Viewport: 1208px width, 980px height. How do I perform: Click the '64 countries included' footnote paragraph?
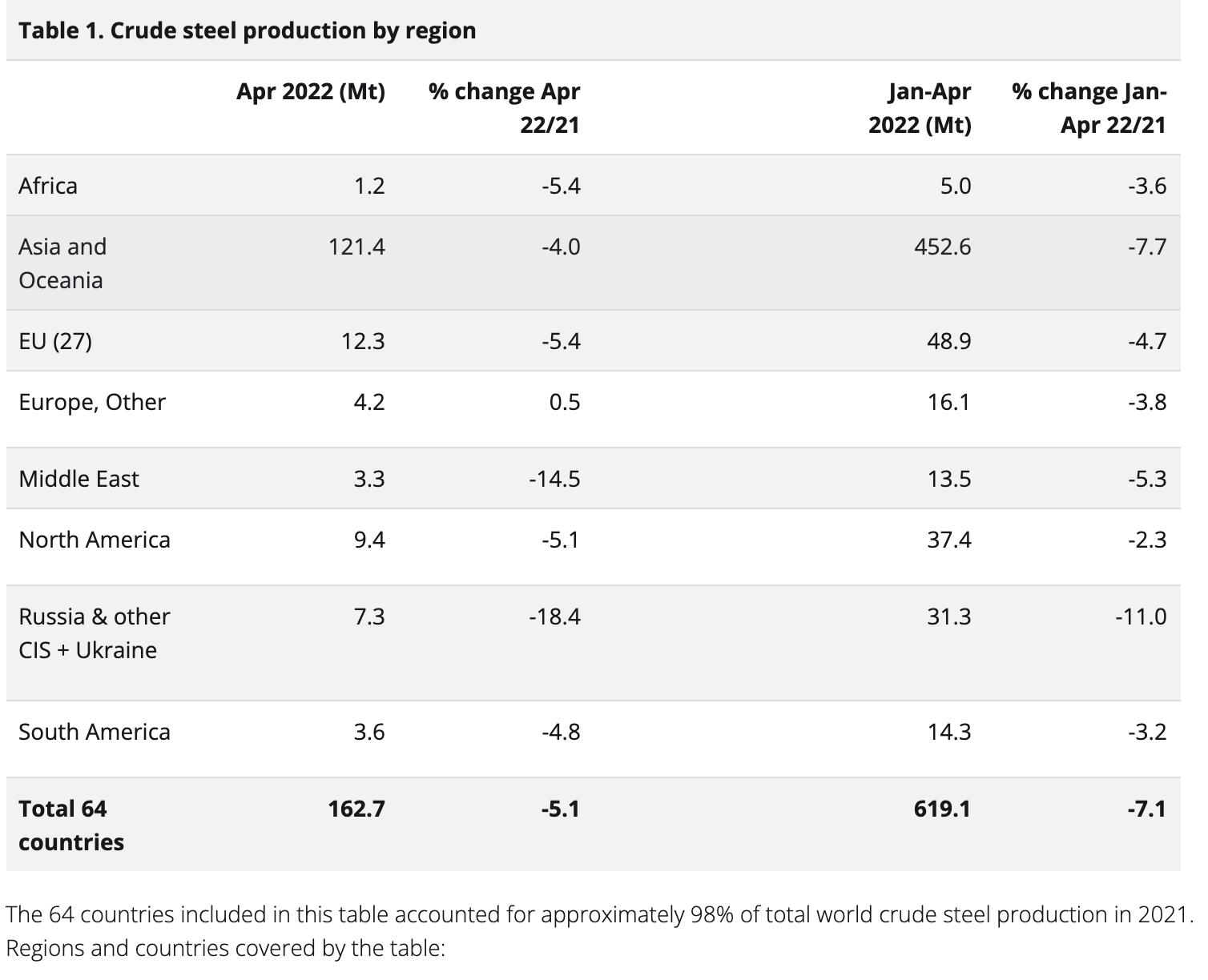(x=599, y=914)
